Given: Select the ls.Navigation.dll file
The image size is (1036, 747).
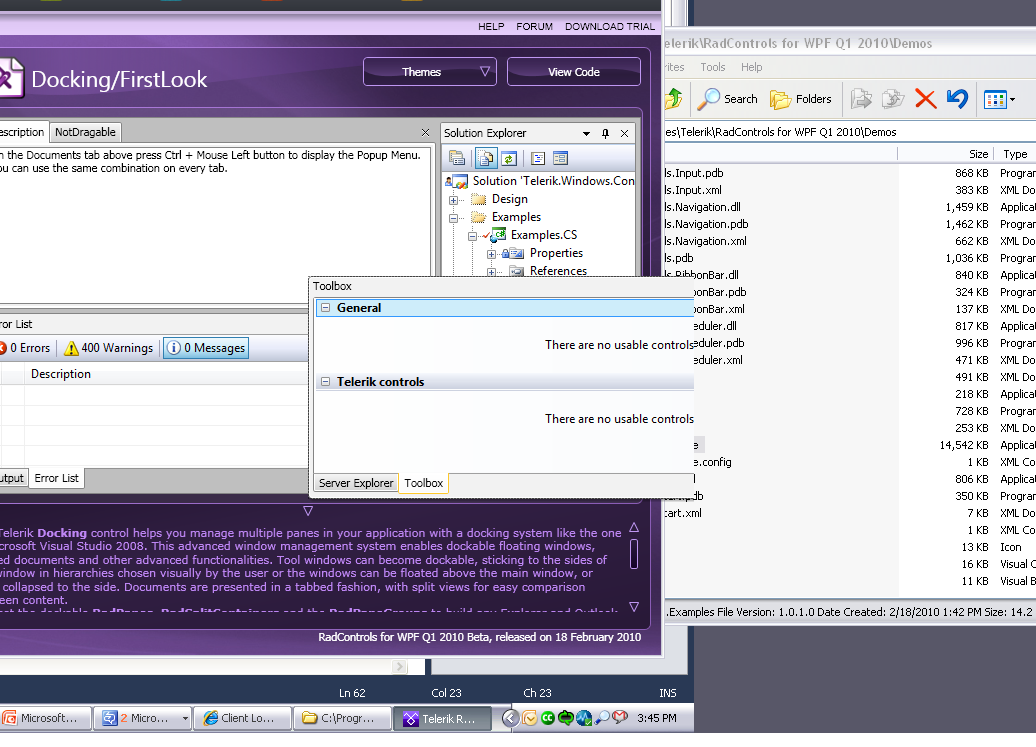Looking at the screenshot, I should click(702, 207).
